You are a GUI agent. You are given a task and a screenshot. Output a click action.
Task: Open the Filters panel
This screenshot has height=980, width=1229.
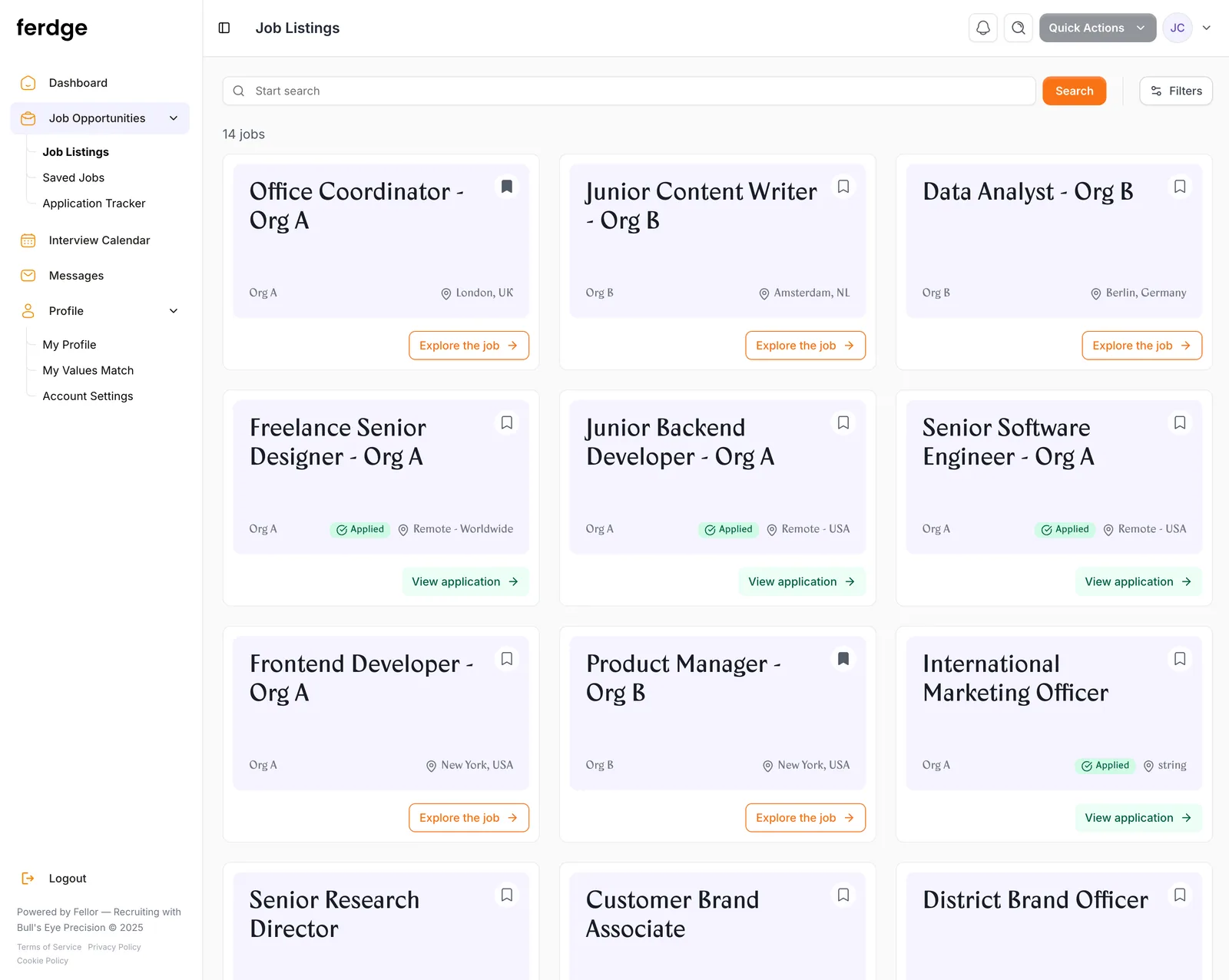[1176, 91]
